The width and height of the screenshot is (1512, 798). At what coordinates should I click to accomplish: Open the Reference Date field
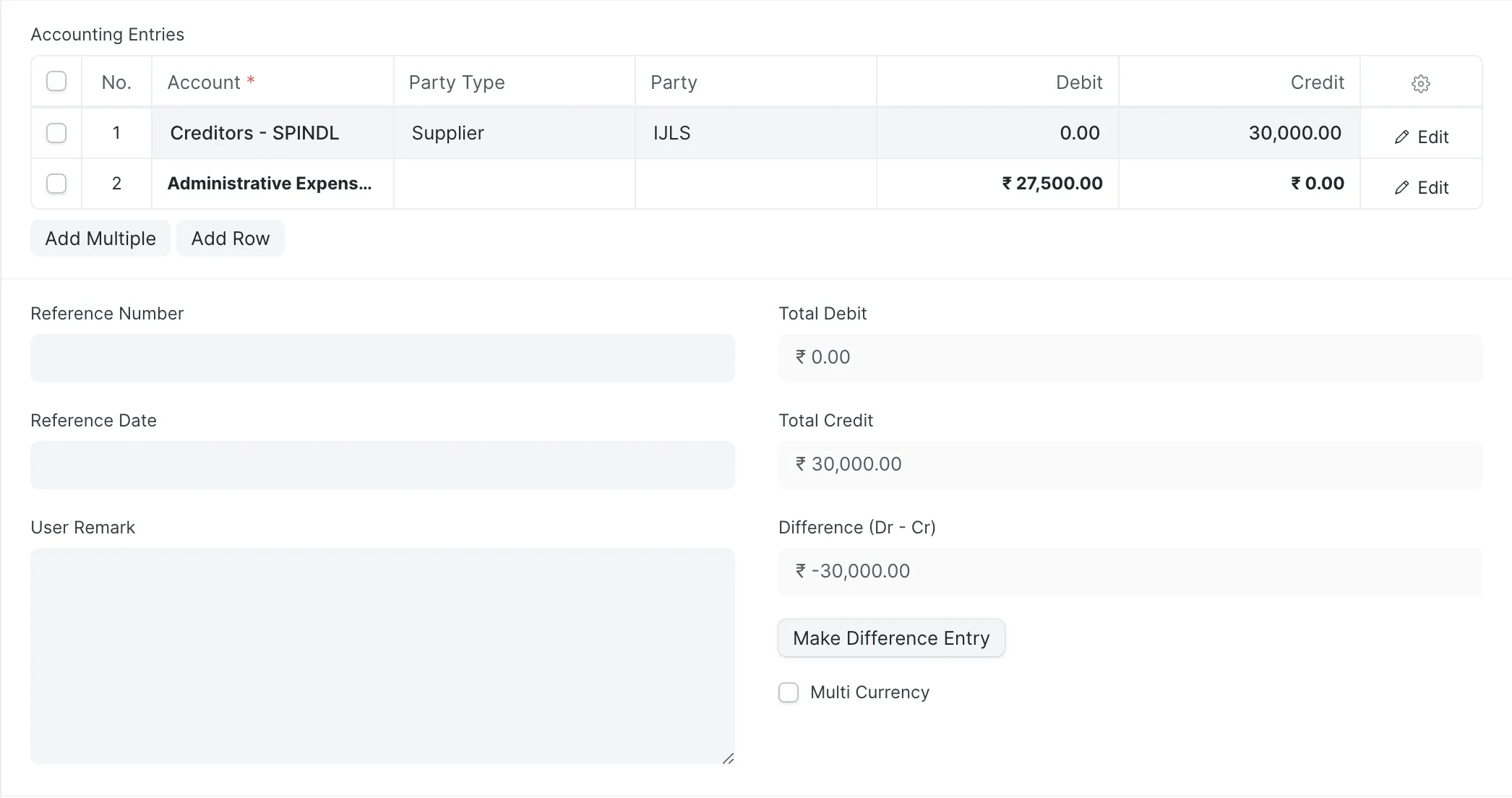(x=382, y=465)
